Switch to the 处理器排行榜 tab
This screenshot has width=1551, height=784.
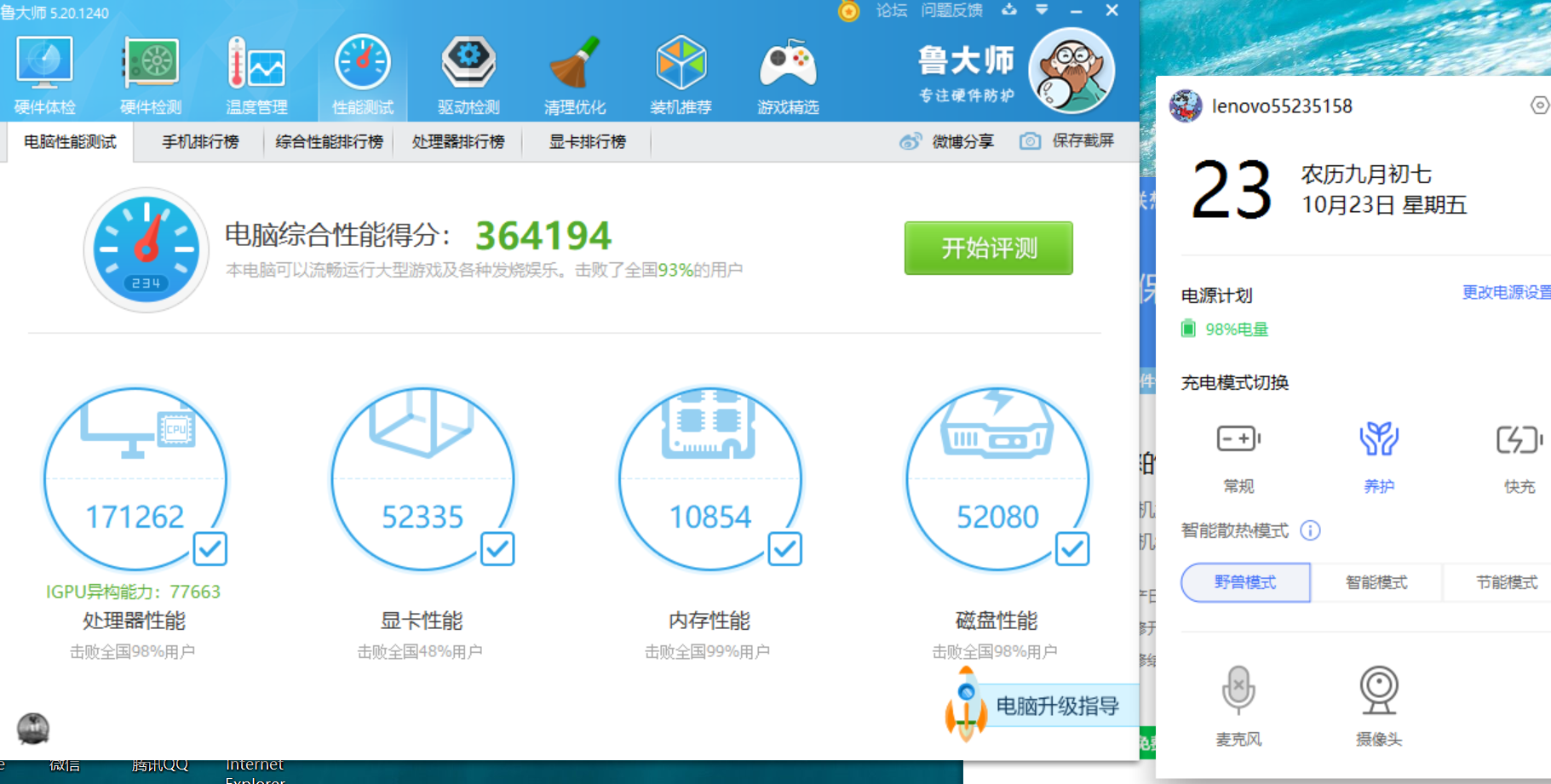click(458, 142)
